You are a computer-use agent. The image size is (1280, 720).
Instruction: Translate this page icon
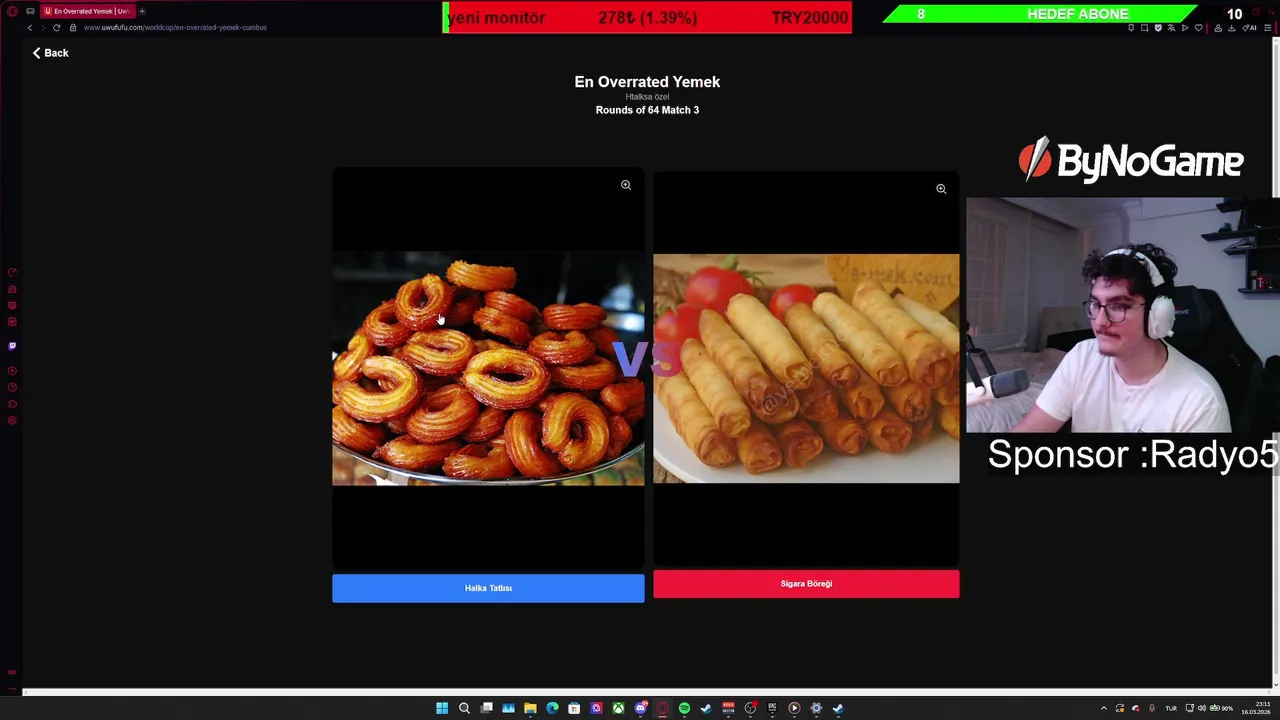1171,28
